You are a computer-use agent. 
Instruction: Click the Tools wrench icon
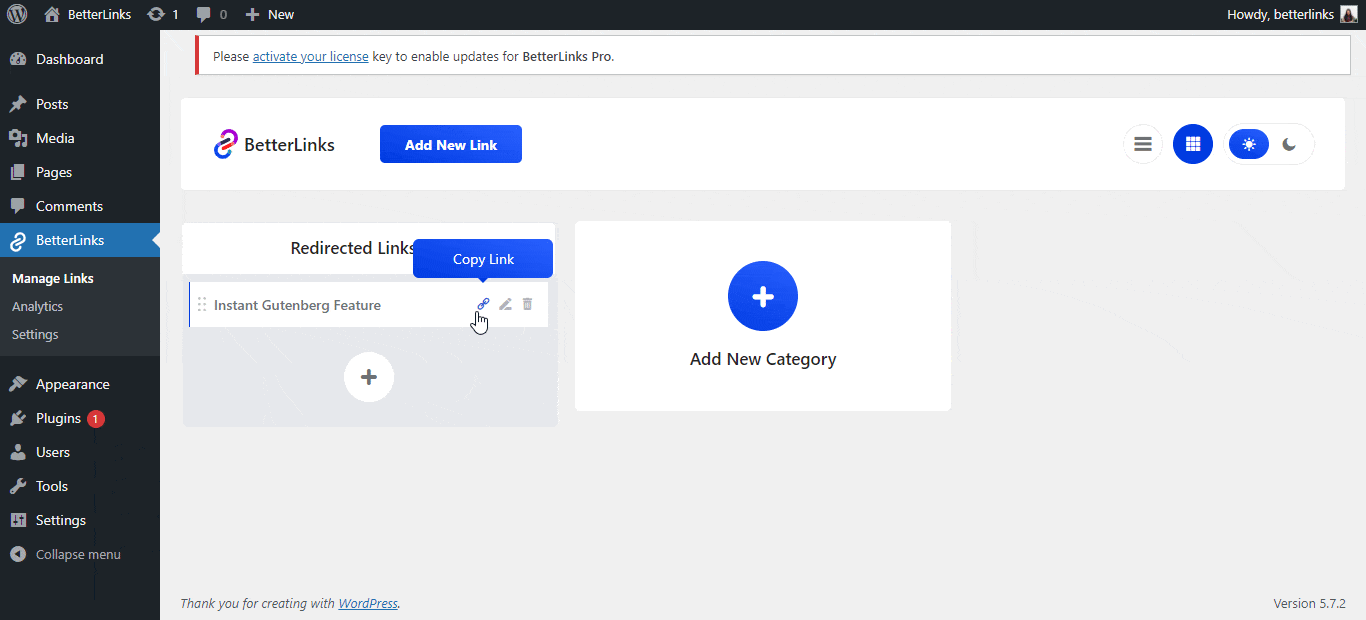(18, 486)
